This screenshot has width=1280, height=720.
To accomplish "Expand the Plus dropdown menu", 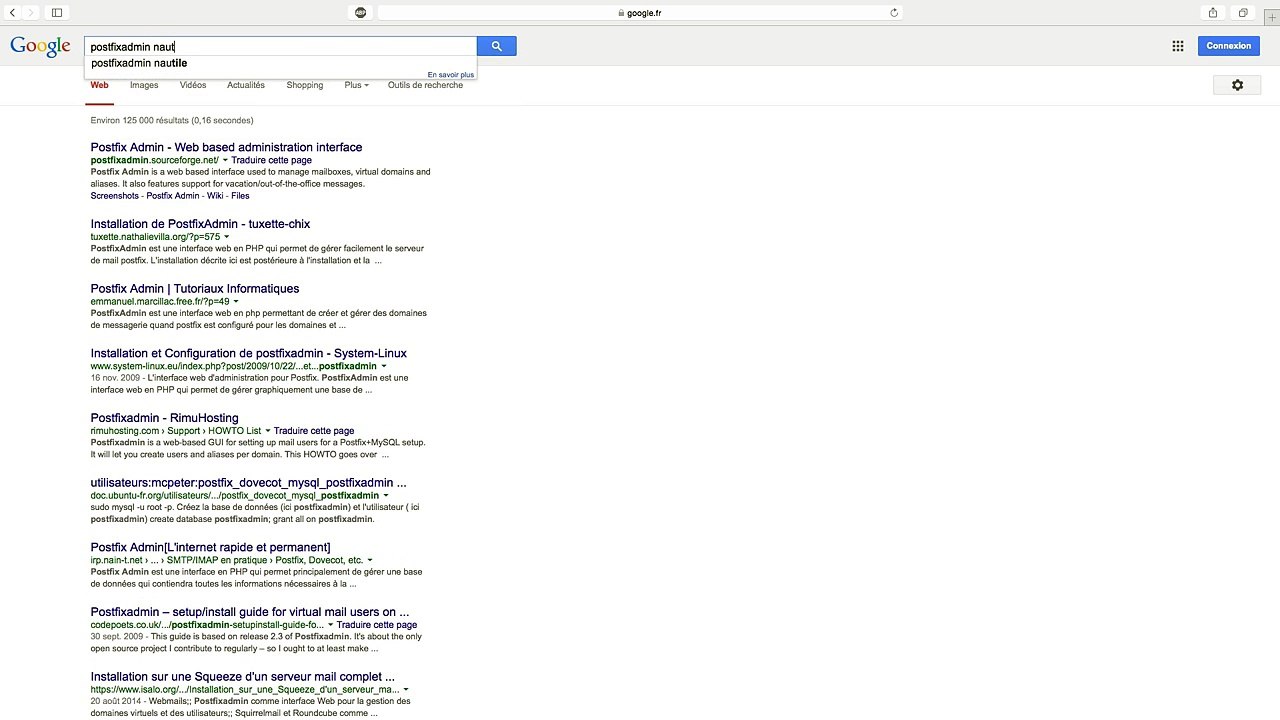I will click(356, 85).
